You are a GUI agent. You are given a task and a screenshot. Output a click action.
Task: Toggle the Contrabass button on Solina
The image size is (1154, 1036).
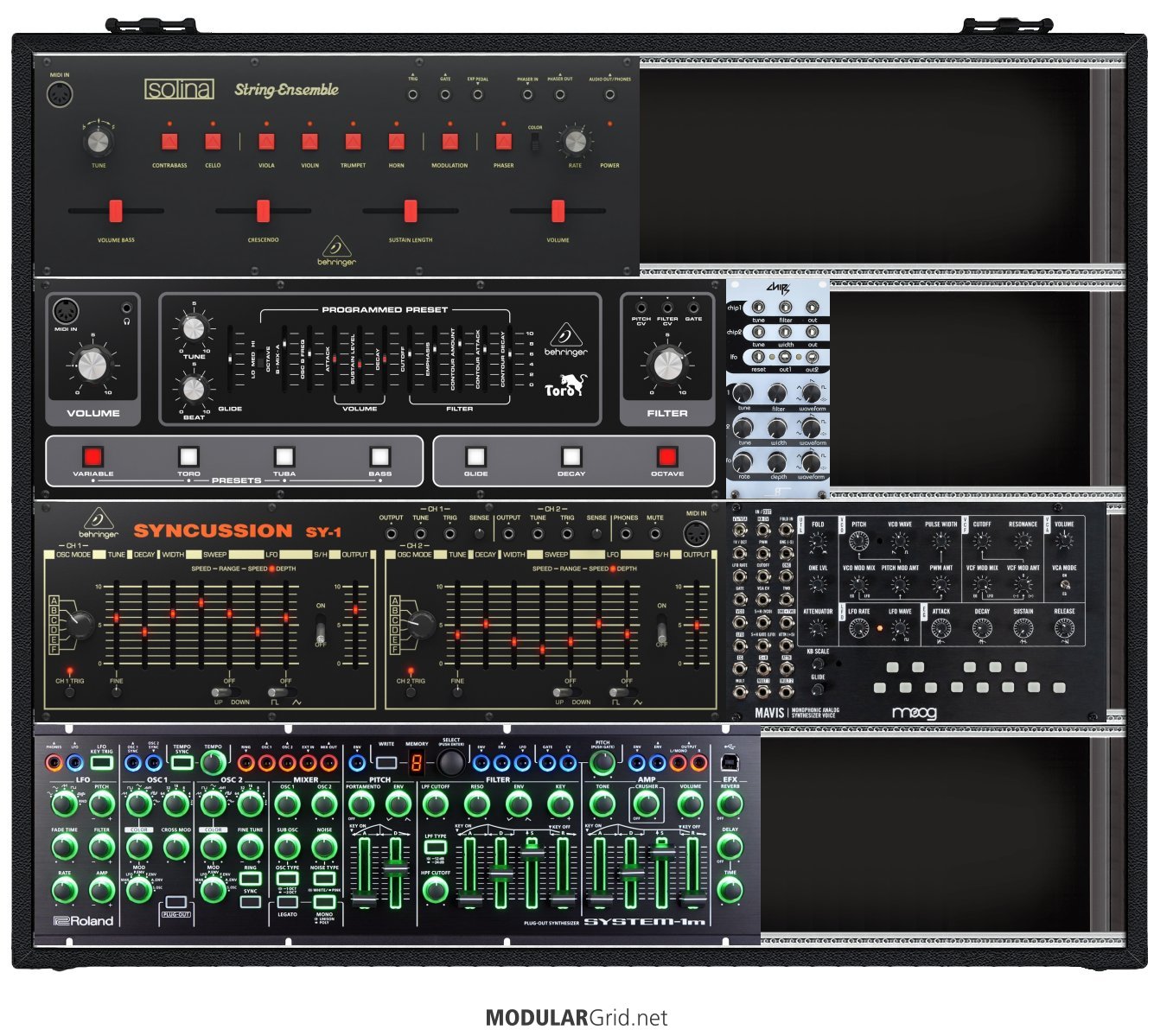coord(169,142)
